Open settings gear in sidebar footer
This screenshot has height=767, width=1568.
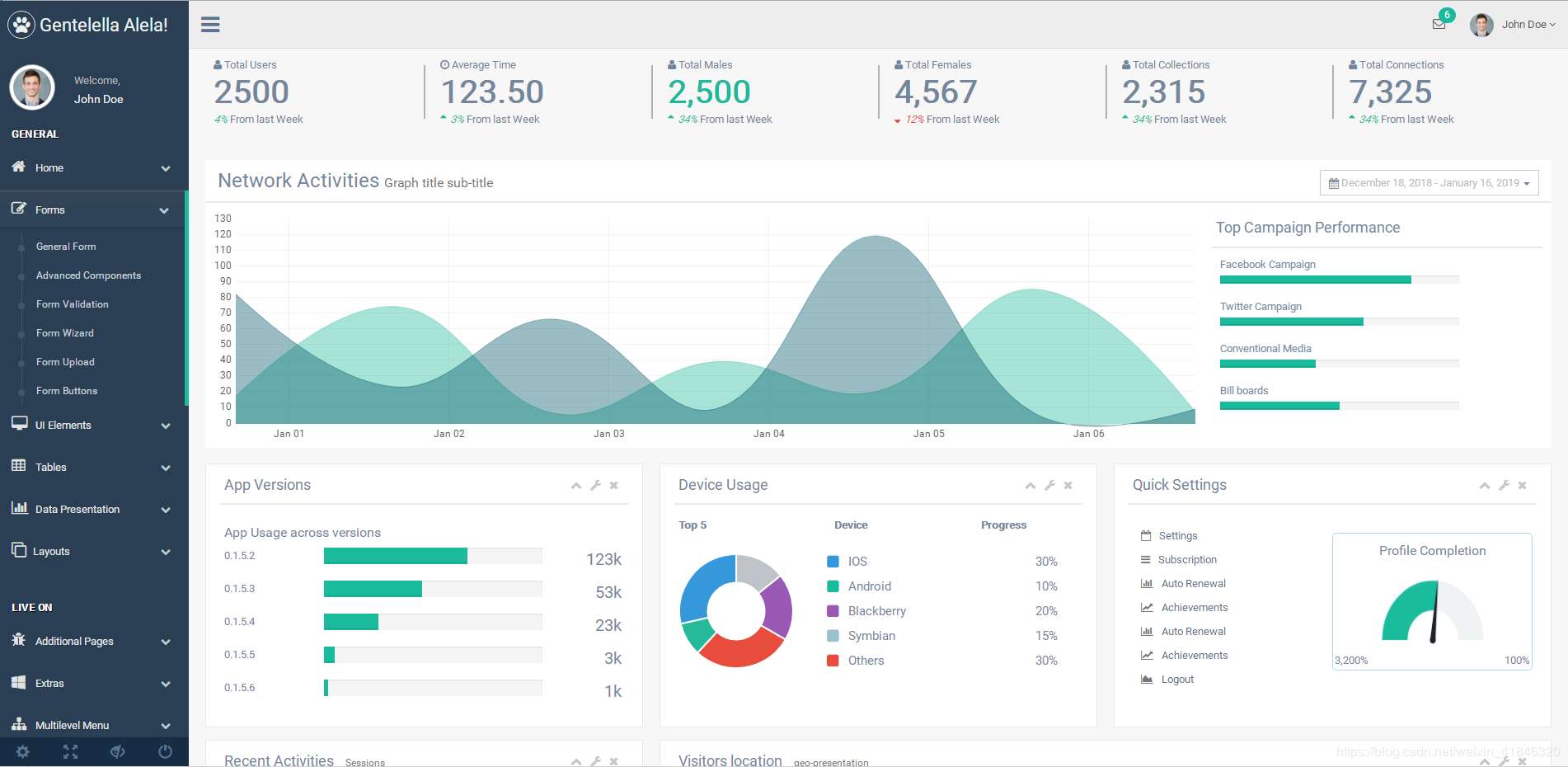pos(23,751)
